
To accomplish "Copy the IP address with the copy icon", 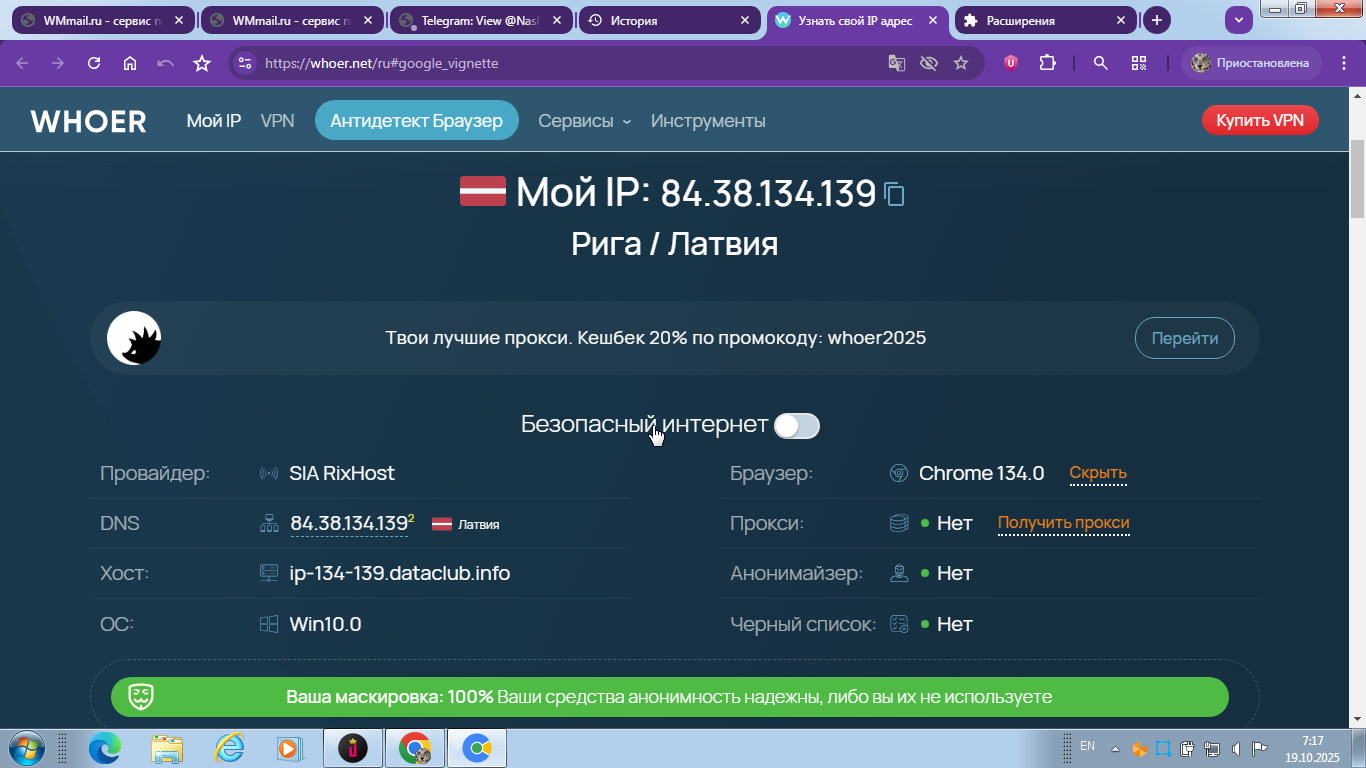I will [894, 194].
